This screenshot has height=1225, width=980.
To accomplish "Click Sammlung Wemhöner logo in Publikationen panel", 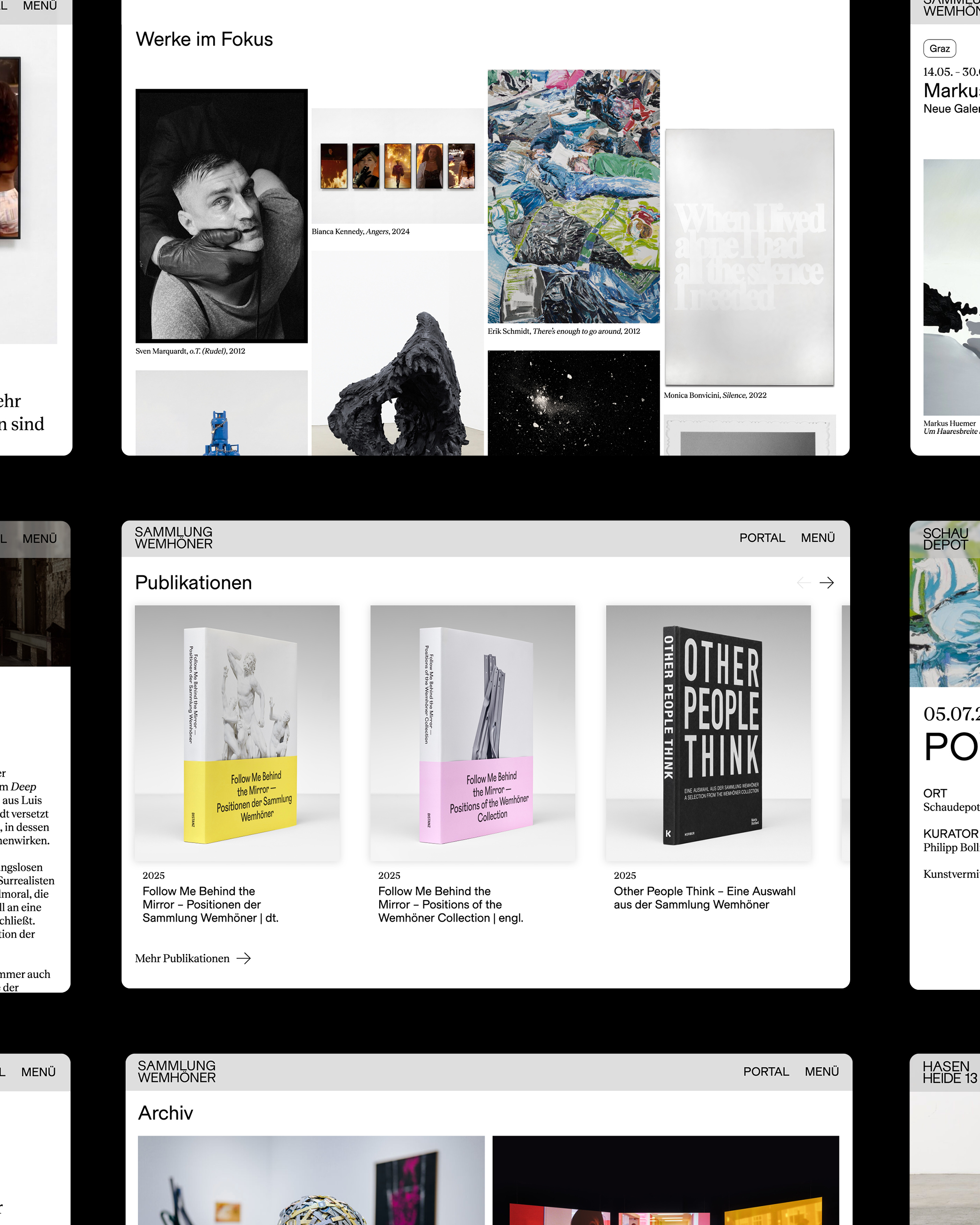I will [173, 538].
